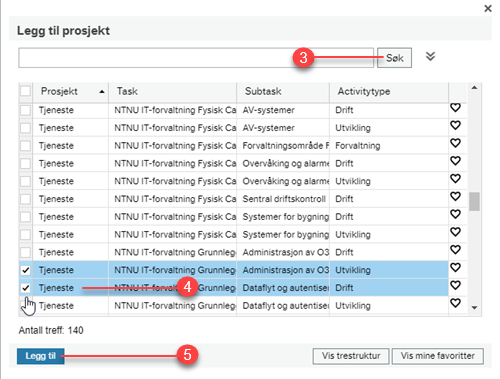
Task: Check the AV-systemer Utvikling row checkbox
Action: (x=25, y=128)
